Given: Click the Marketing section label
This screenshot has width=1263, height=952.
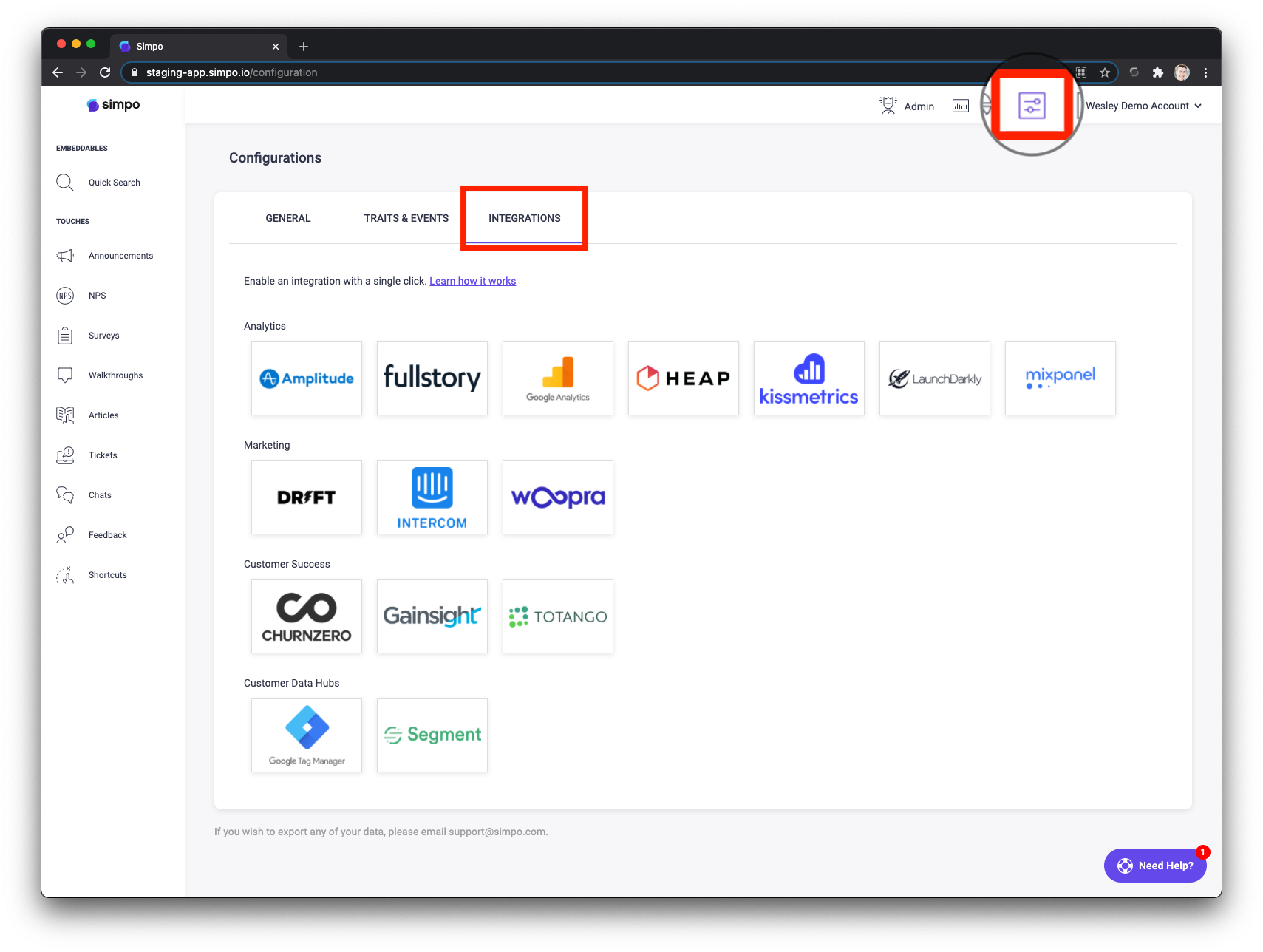Looking at the screenshot, I should (267, 445).
